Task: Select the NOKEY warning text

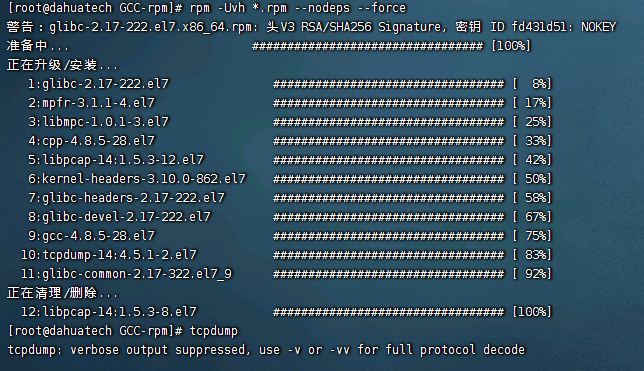Action: click(598, 27)
